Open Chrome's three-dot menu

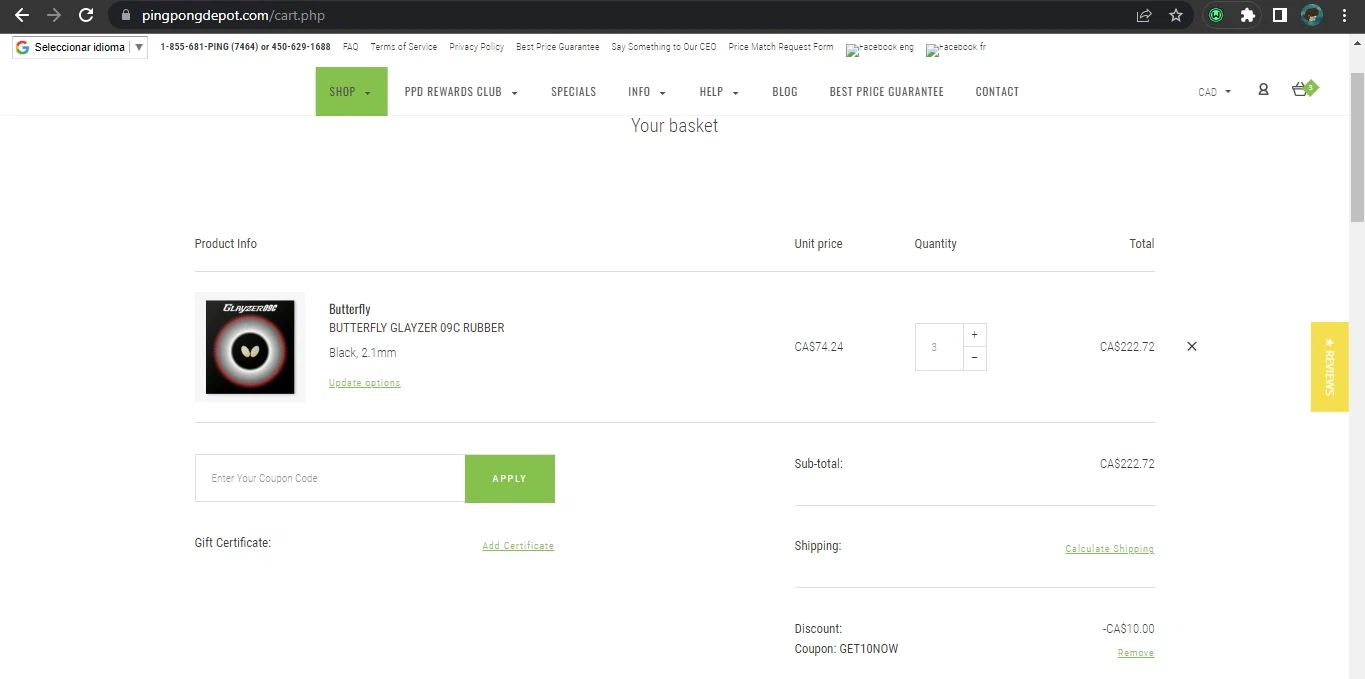coord(1344,15)
